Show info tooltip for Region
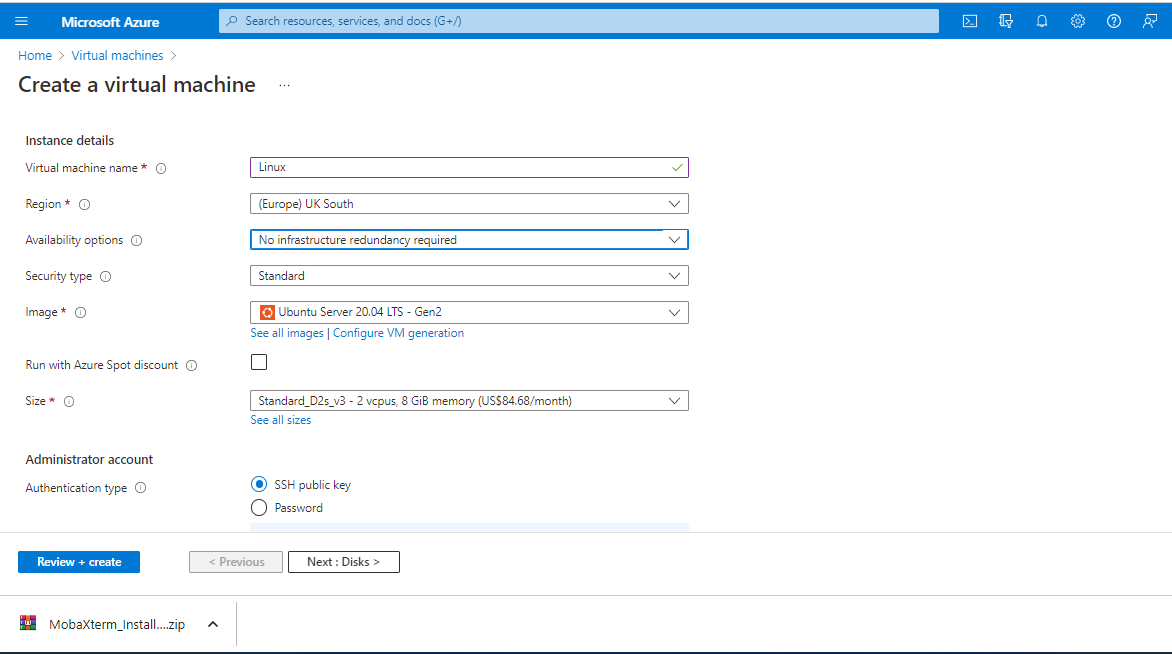 (x=84, y=204)
